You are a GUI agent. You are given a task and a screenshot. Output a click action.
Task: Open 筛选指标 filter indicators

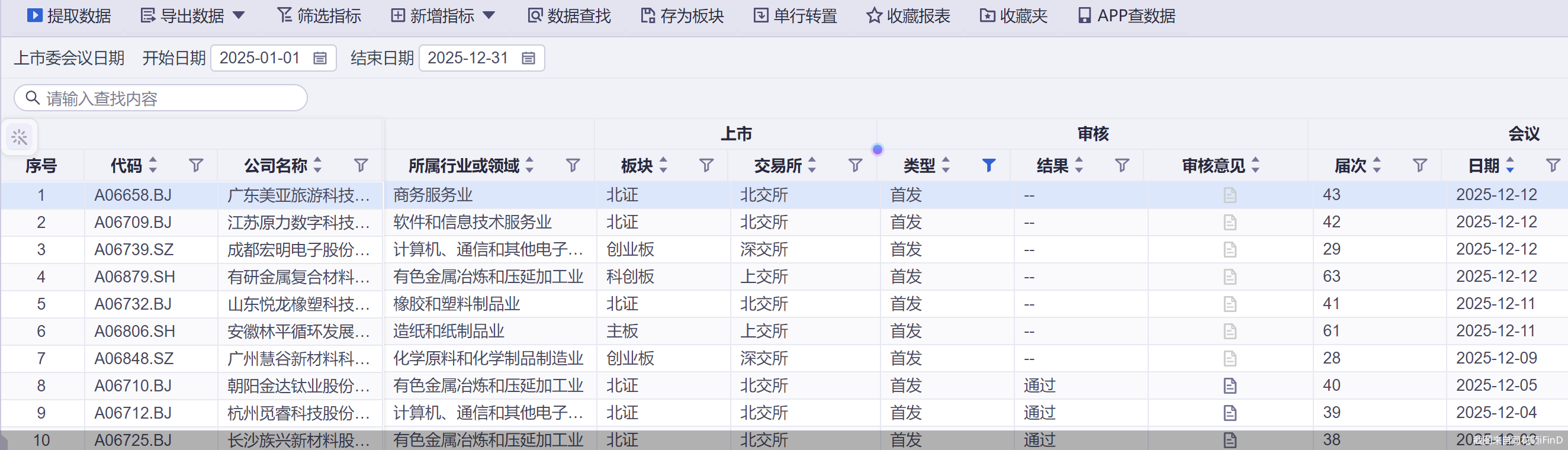[319, 16]
